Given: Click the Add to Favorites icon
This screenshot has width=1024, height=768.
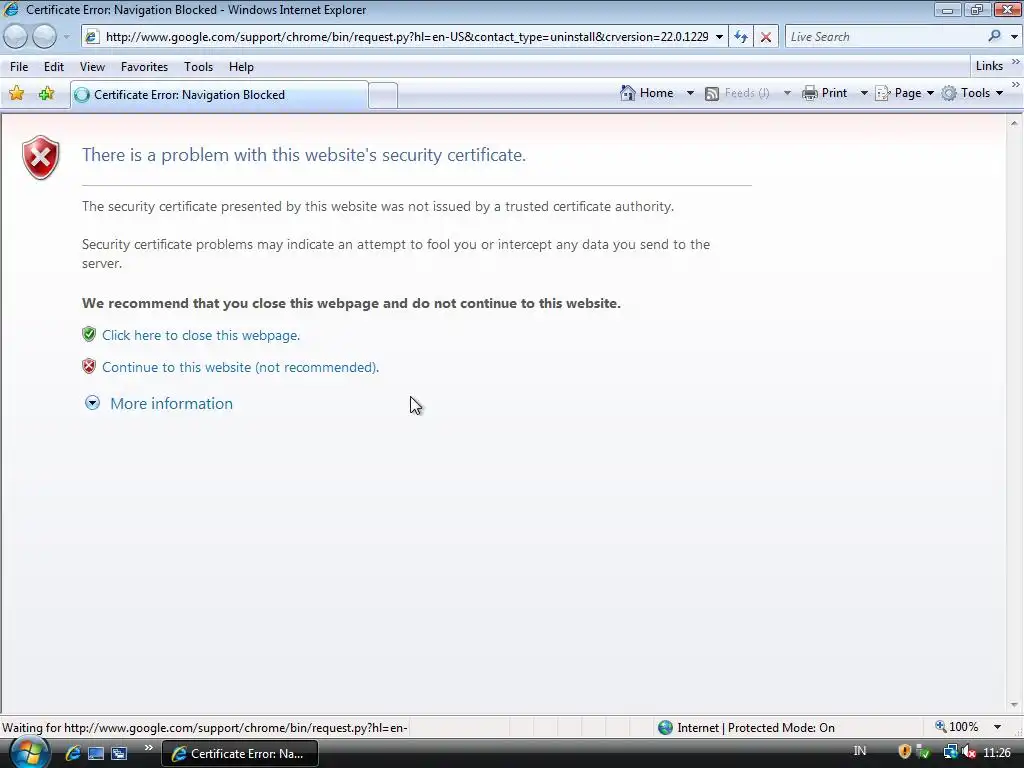Looking at the screenshot, I should coord(46,93).
